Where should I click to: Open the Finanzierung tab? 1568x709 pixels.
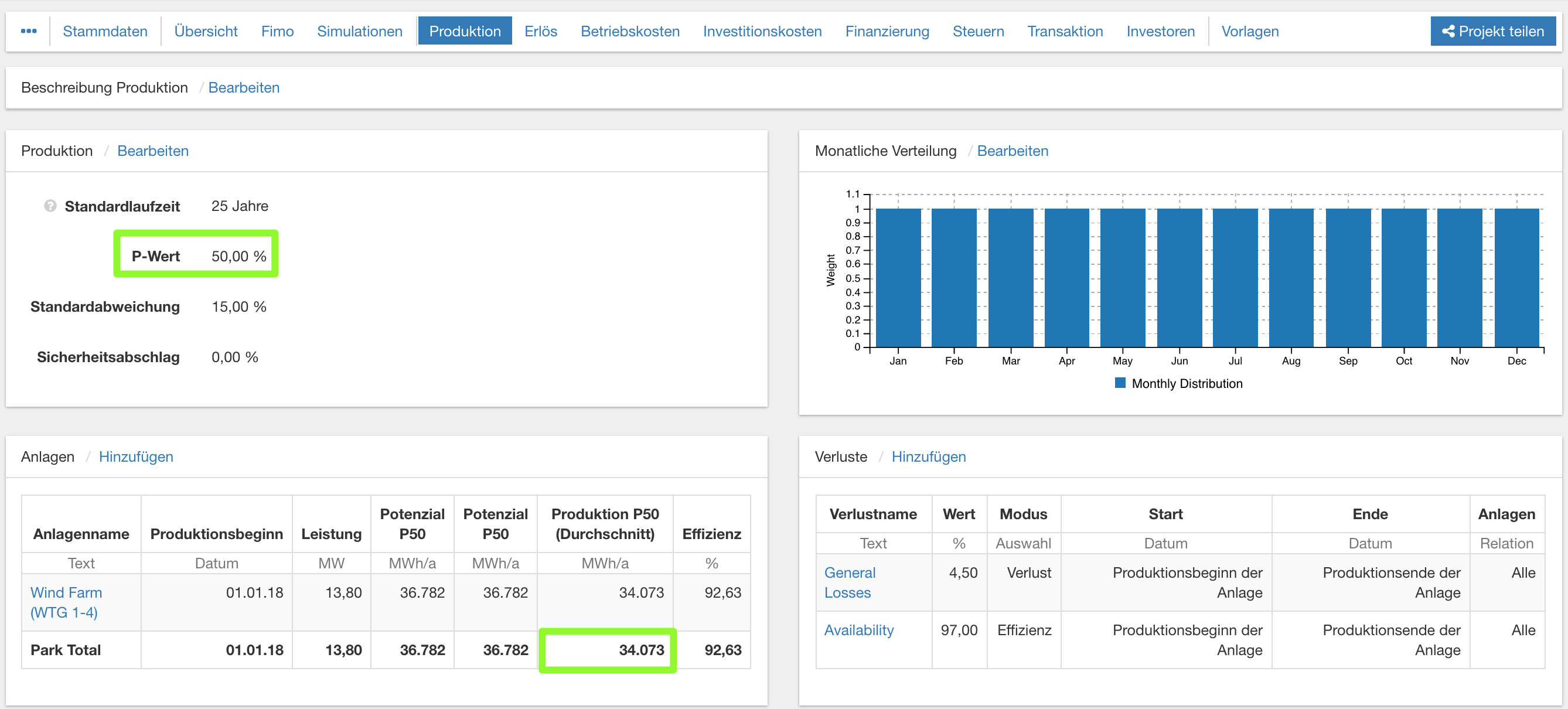pos(887,31)
